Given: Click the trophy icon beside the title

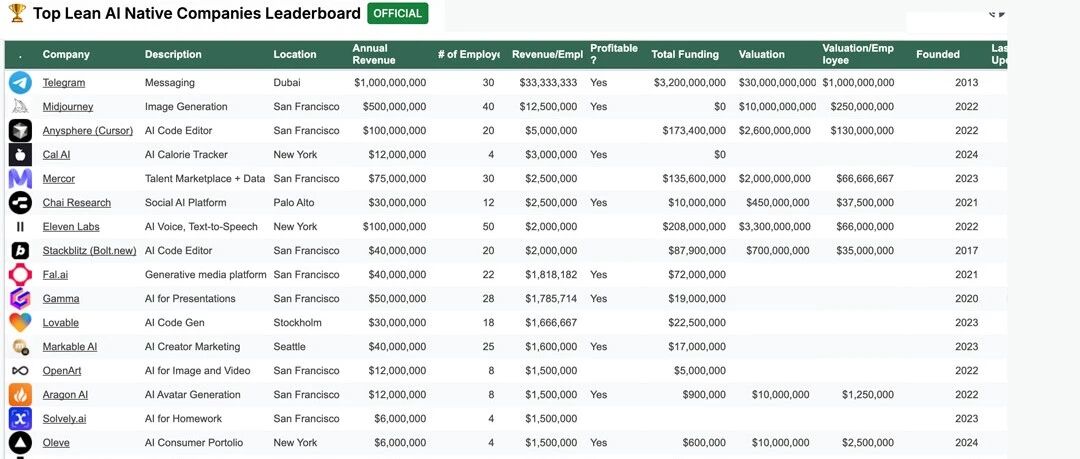Looking at the screenshot, I should click(x=17, y=13).
